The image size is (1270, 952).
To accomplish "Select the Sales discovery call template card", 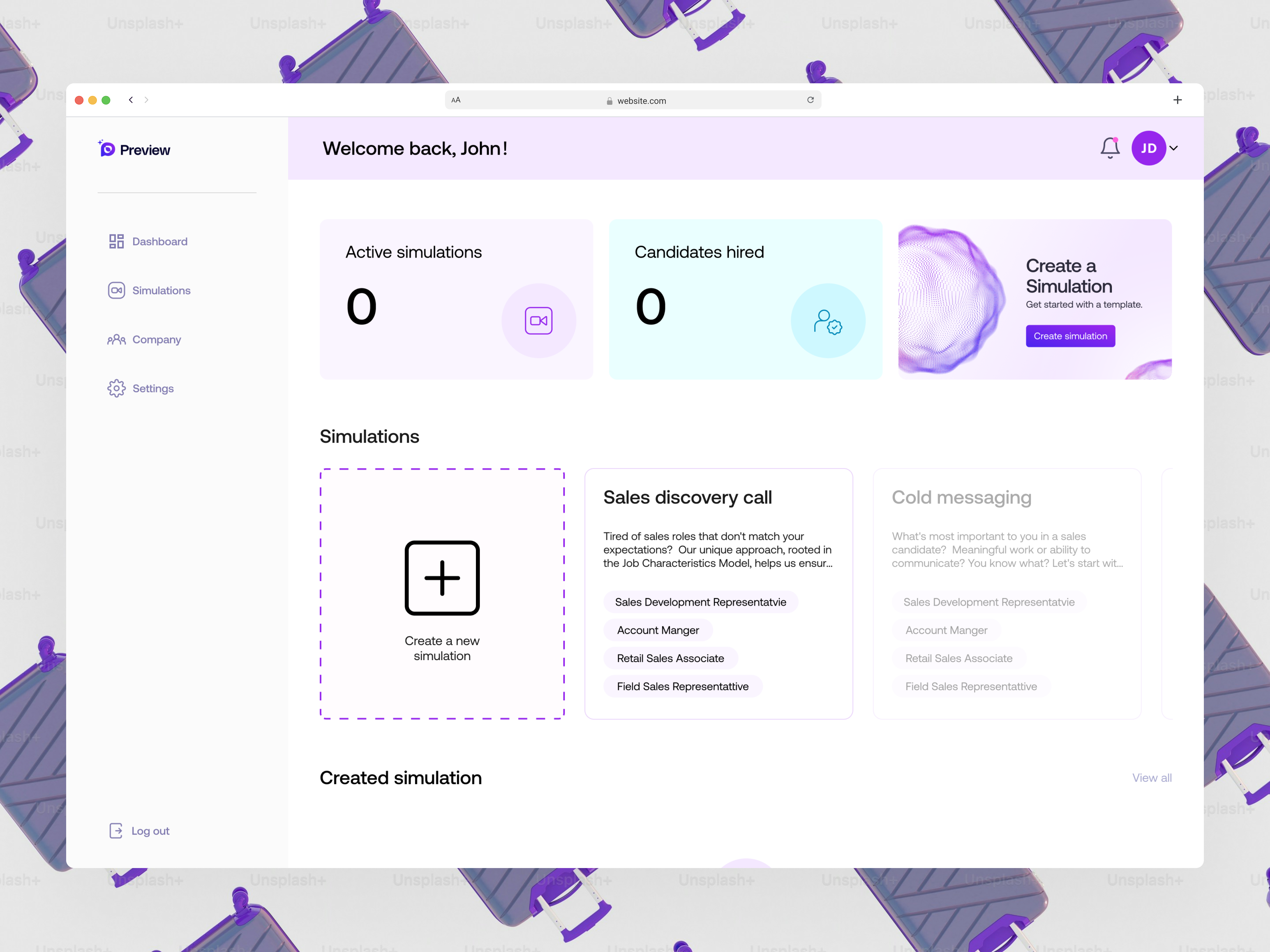I will [718, 593].
